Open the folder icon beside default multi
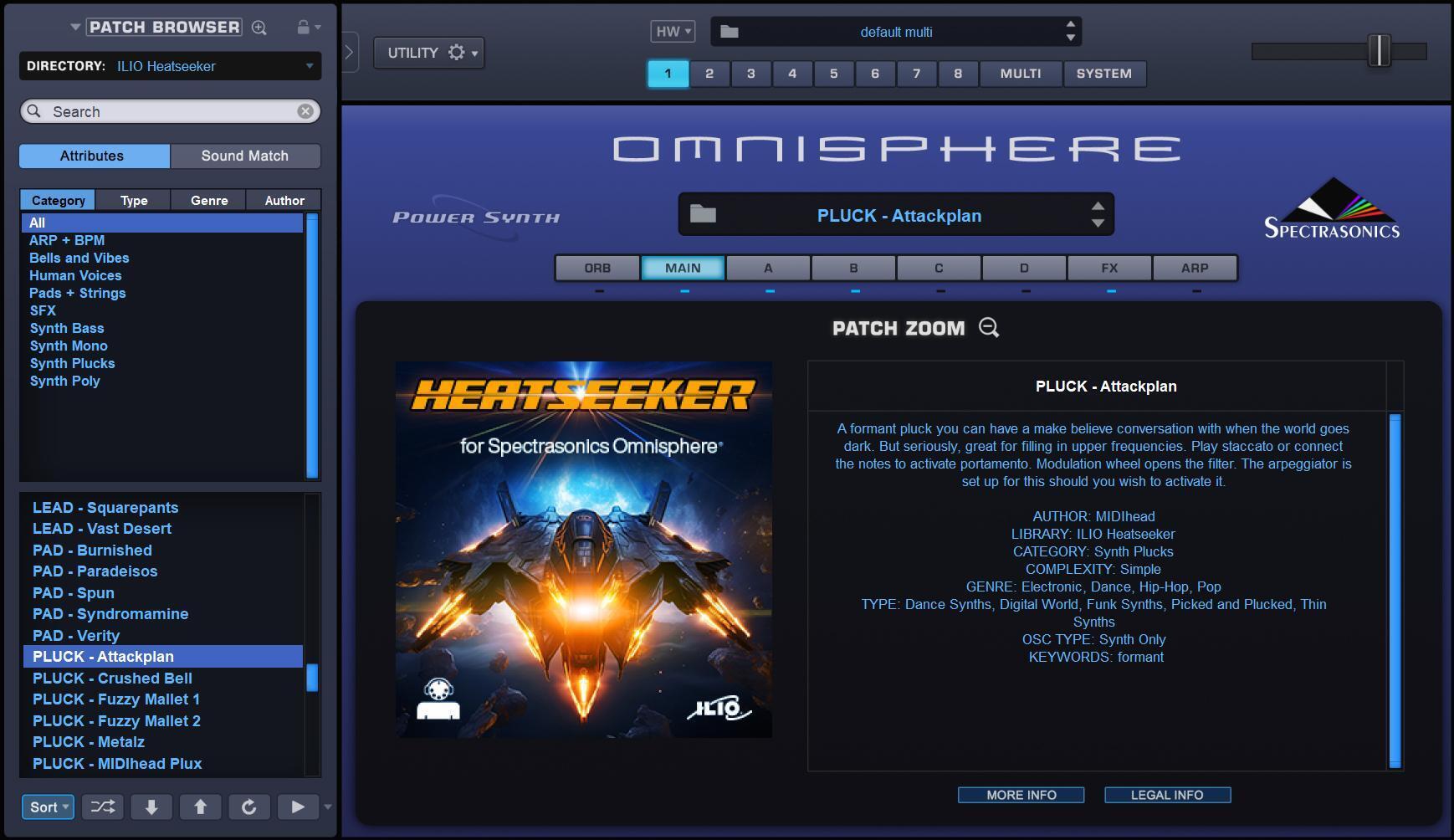 tap(730, 32)
